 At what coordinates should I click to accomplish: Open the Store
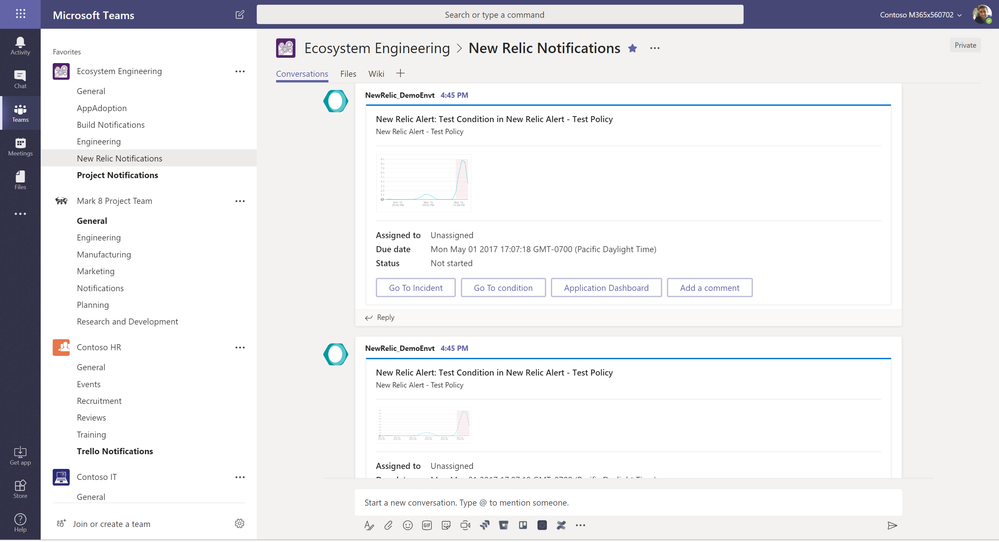click(x=20, y=489)
